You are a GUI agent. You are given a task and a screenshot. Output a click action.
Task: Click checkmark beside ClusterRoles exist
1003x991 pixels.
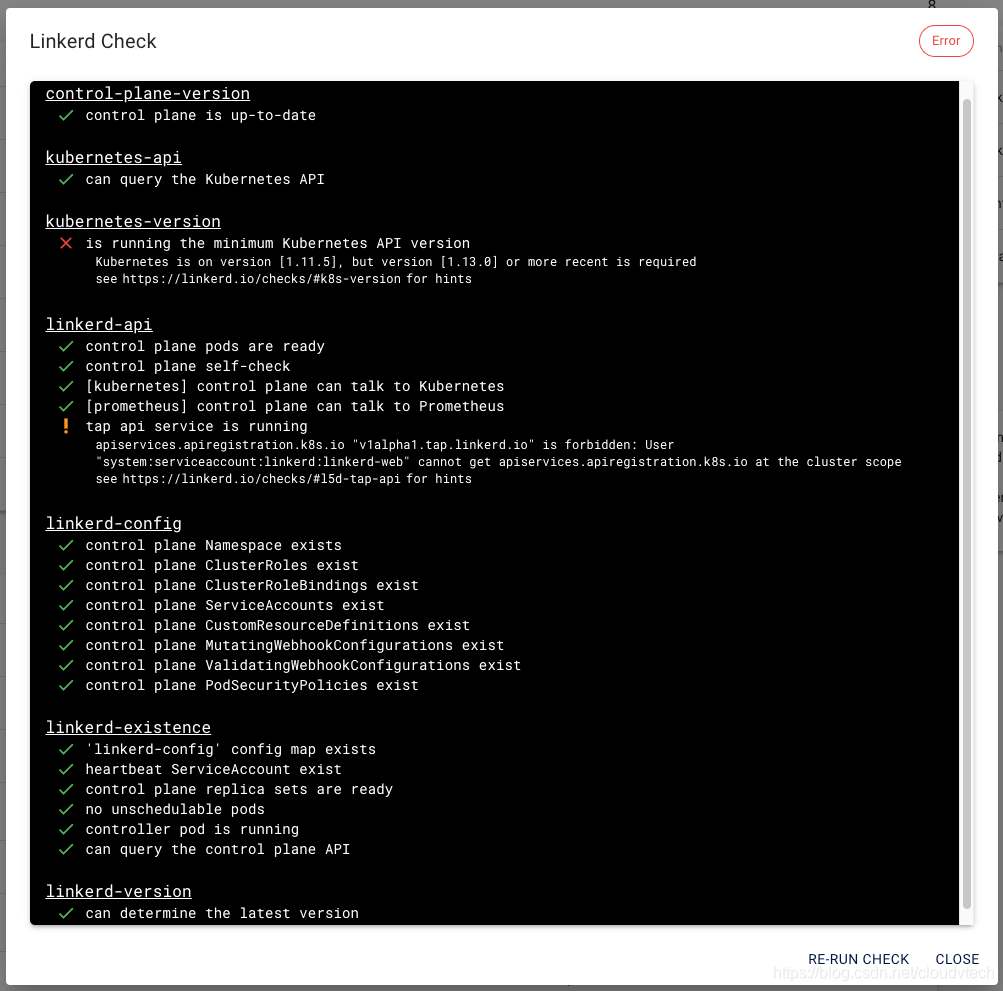pyautogui.click(x=66, y=566)
